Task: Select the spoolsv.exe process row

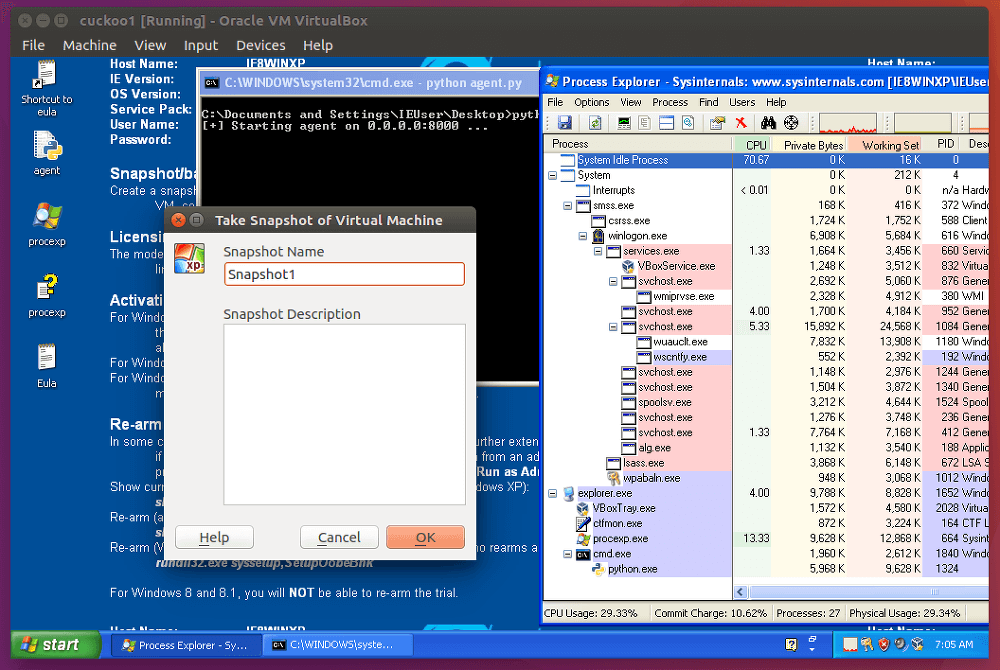Action: click(768, 403)
